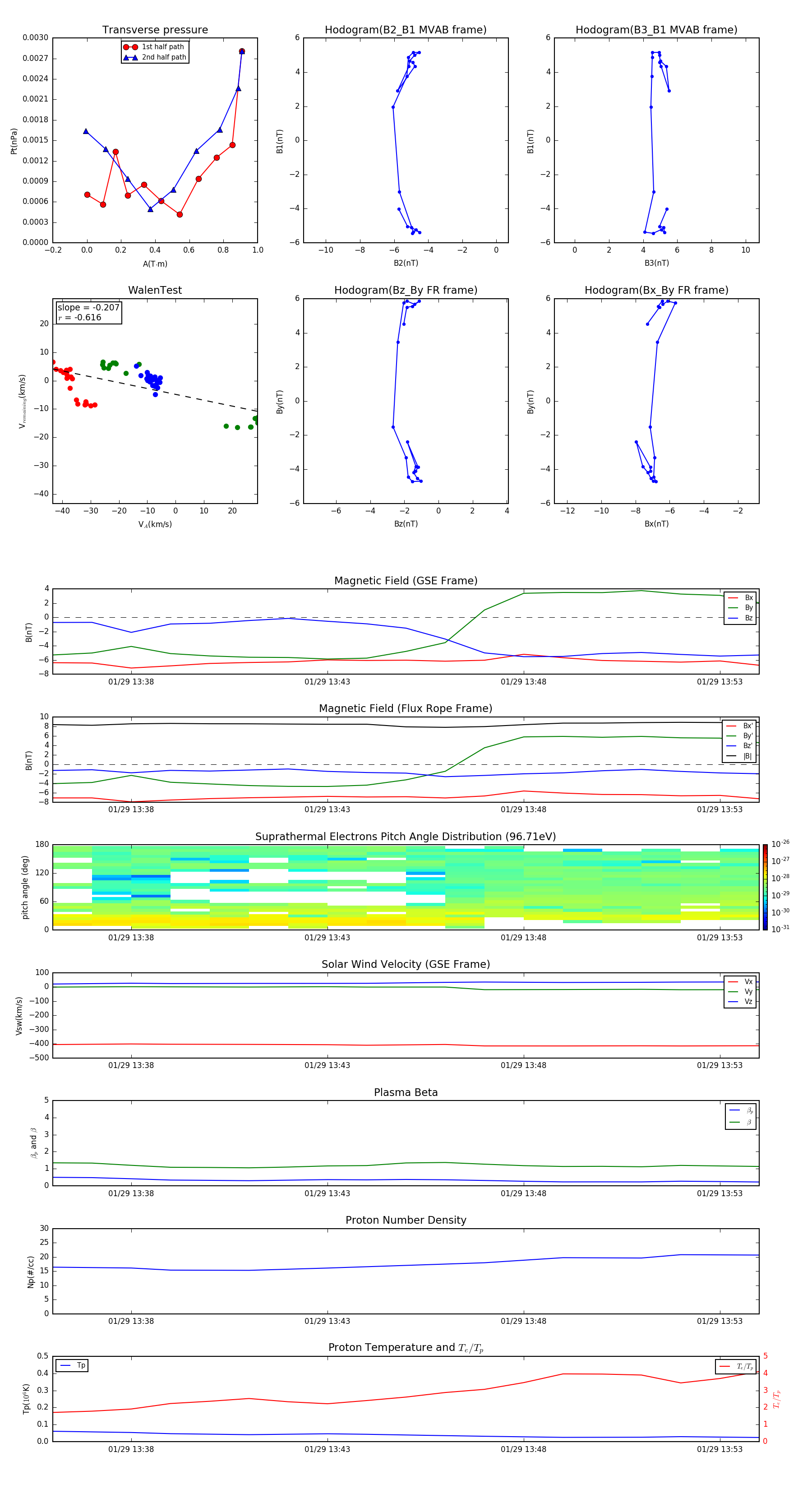Click the highest red marker in Transverse pressure
The width and height of the screenshot is (812, 1489).
pyautogui.click(x=242, y=51)
